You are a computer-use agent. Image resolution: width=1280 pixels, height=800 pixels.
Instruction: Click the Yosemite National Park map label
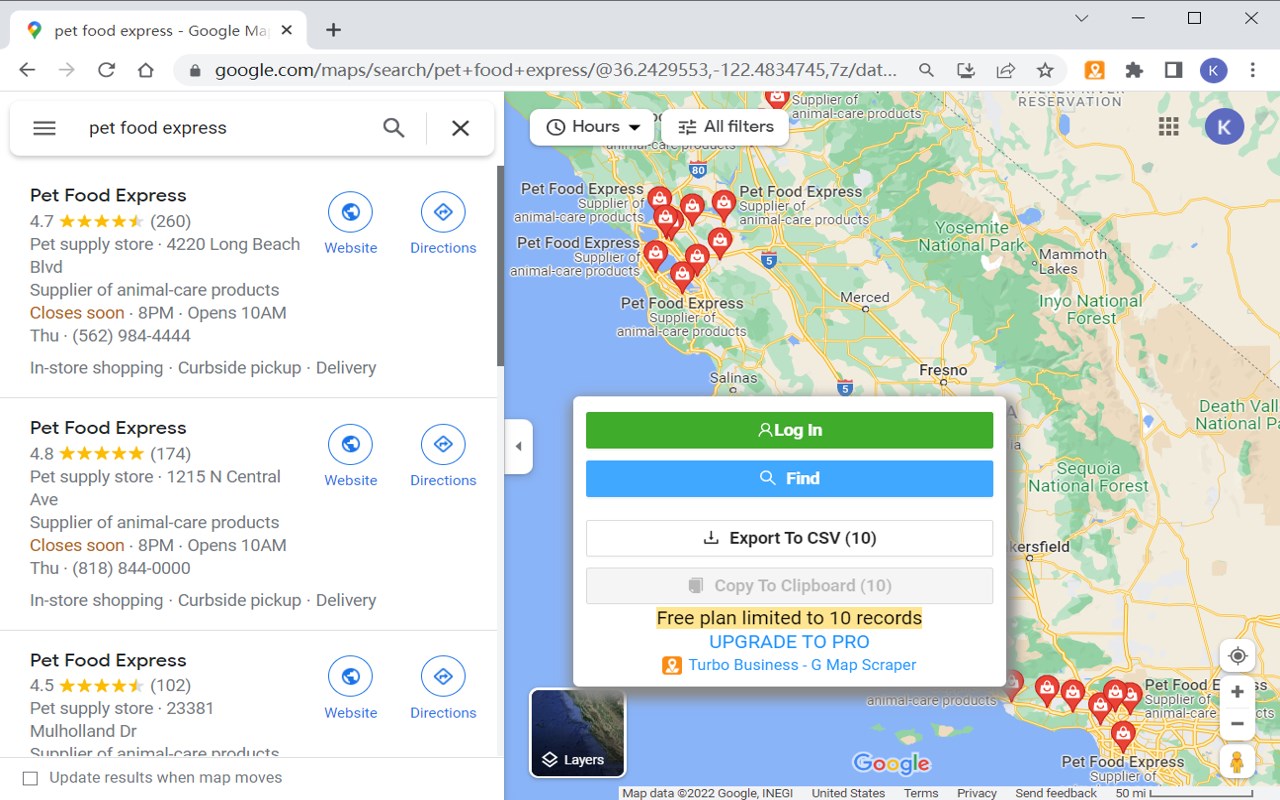(972, 236)
